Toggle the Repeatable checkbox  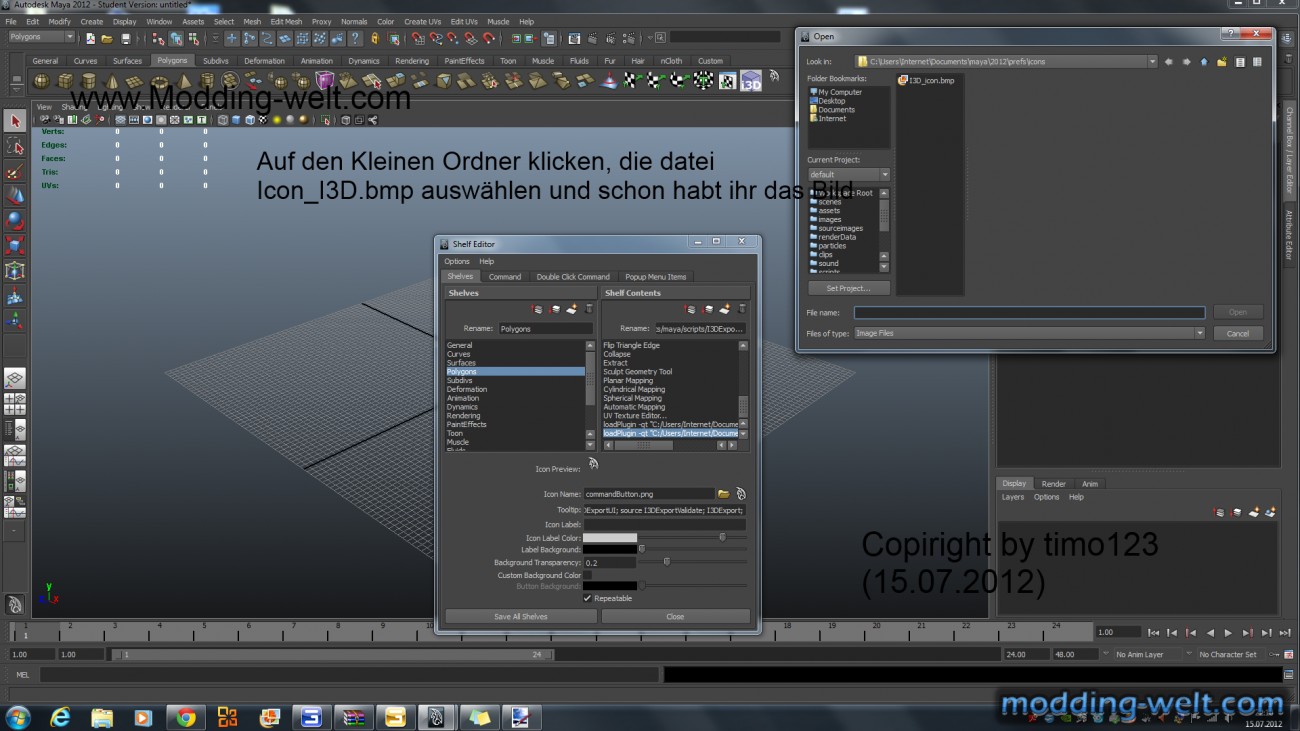pos(588,598)
